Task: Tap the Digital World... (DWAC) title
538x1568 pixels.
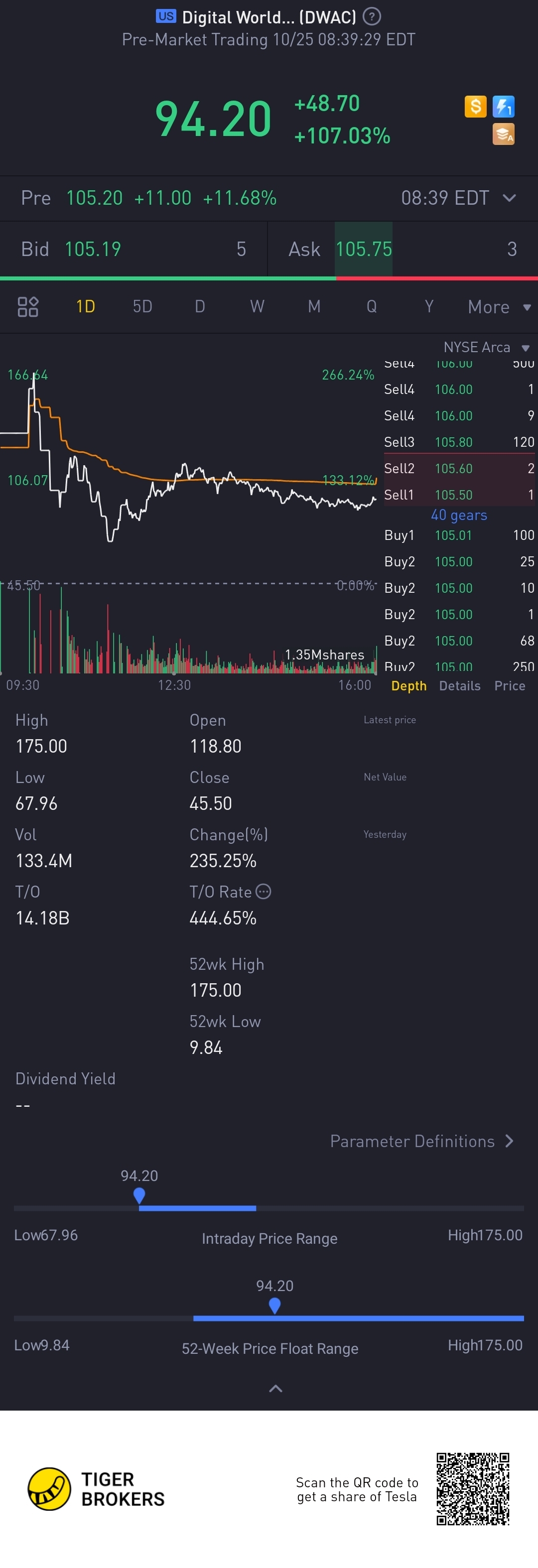Action: pyautogui.click(x=269, y=17)
